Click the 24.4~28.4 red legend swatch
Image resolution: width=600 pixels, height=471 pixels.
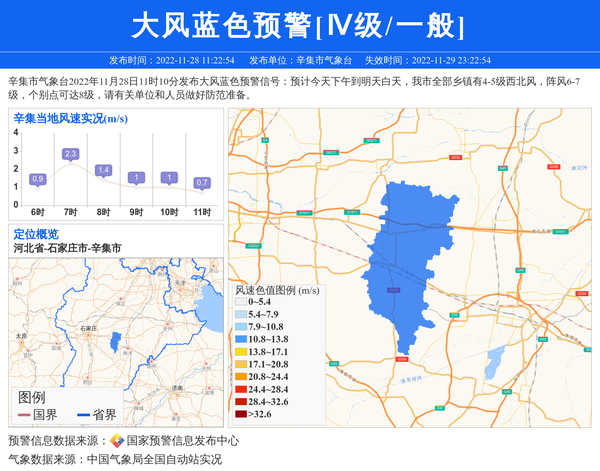pyautogui.click(x=241, y=390)
